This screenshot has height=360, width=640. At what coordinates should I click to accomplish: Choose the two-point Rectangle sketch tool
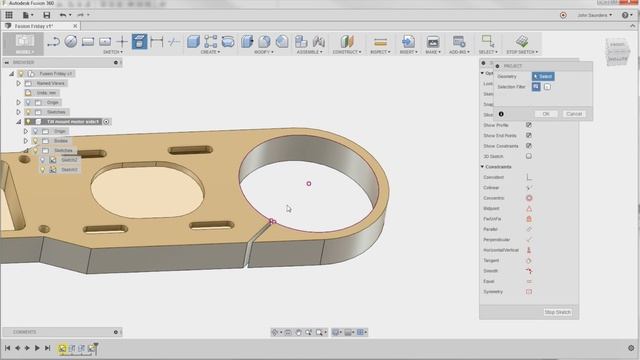(x=88, y=42)
